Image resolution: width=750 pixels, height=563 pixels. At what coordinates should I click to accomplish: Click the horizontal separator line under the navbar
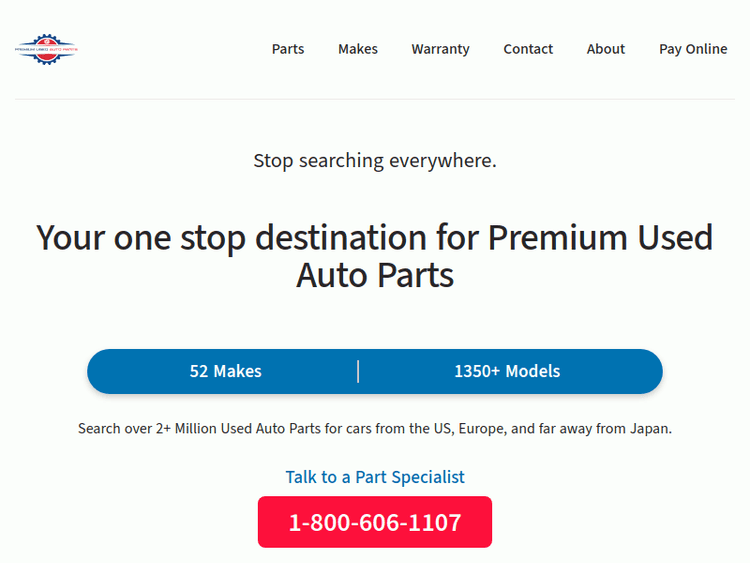(x=375, y=99)
